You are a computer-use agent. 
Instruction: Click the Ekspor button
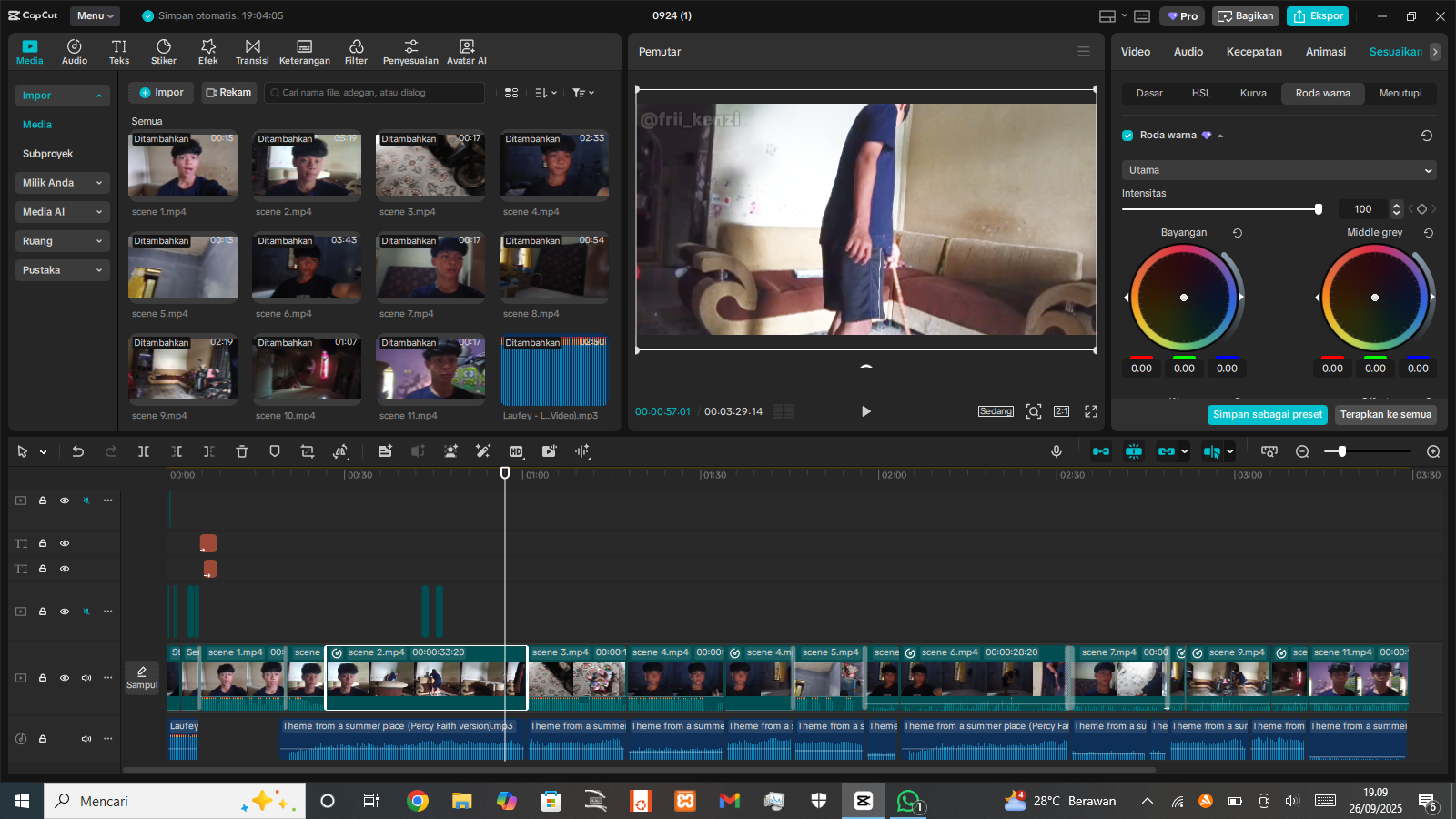[x=1319, y=16]
